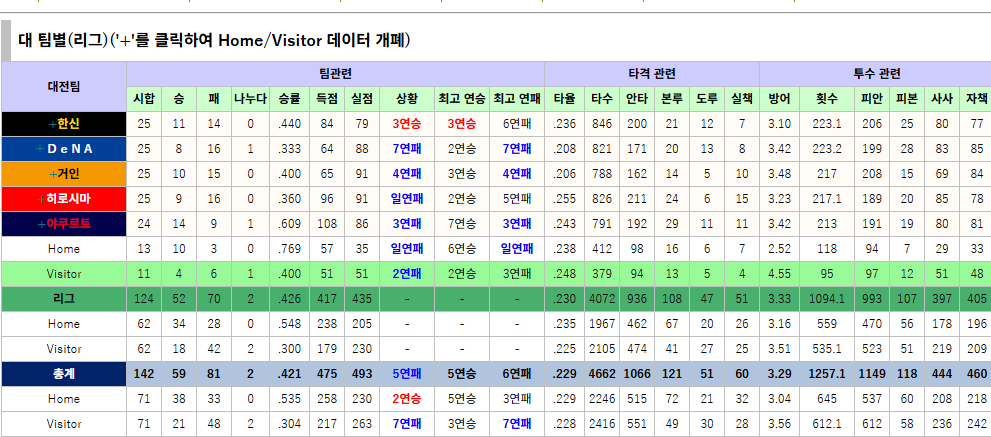Image resolution: width=991 pixels, height=437 pixels.
Task: Select the 방어 column header
Action: pyautogui.click(x=779, y=99)
